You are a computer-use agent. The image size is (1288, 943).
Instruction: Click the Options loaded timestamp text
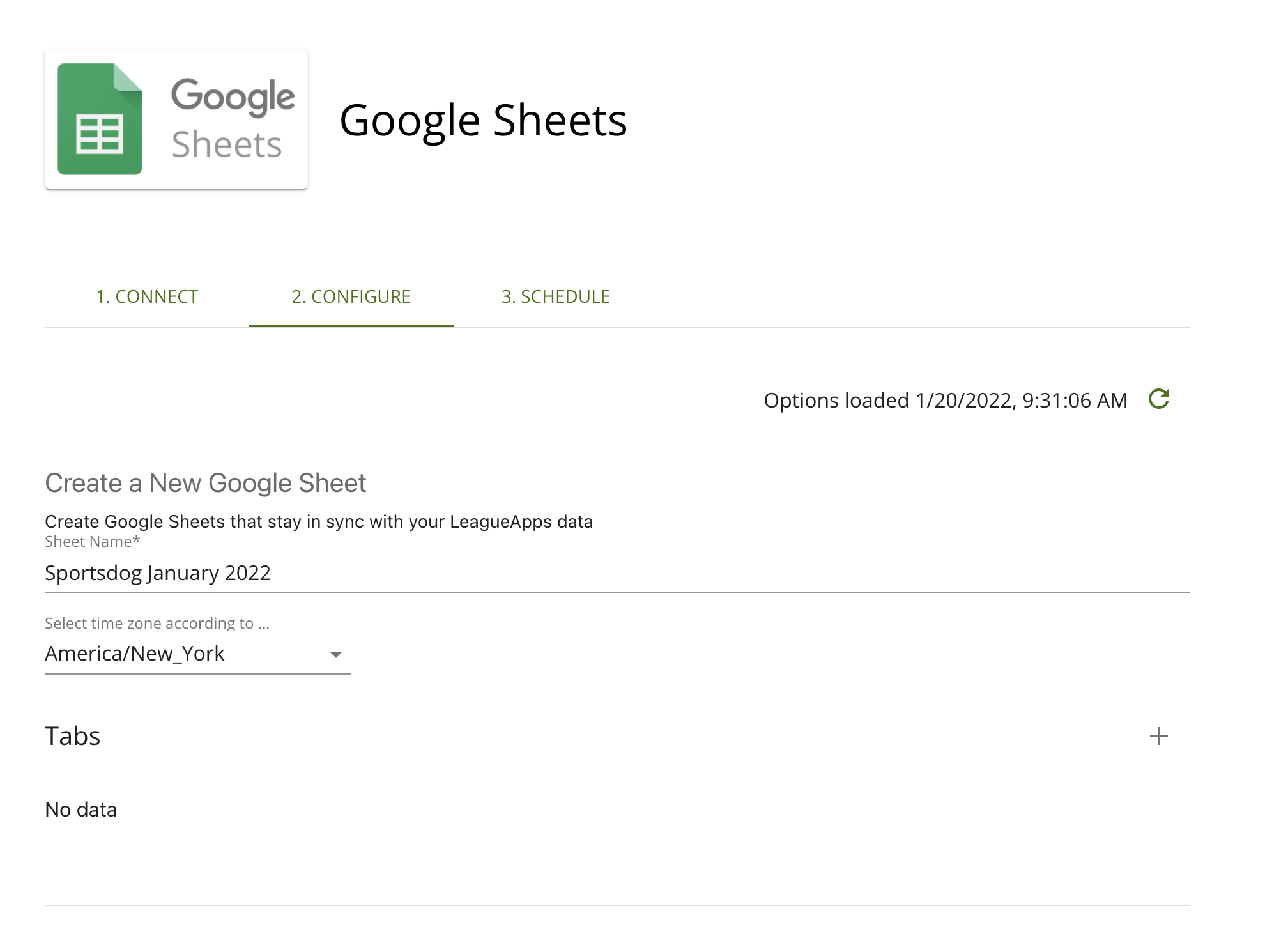[x=946, y=400]
